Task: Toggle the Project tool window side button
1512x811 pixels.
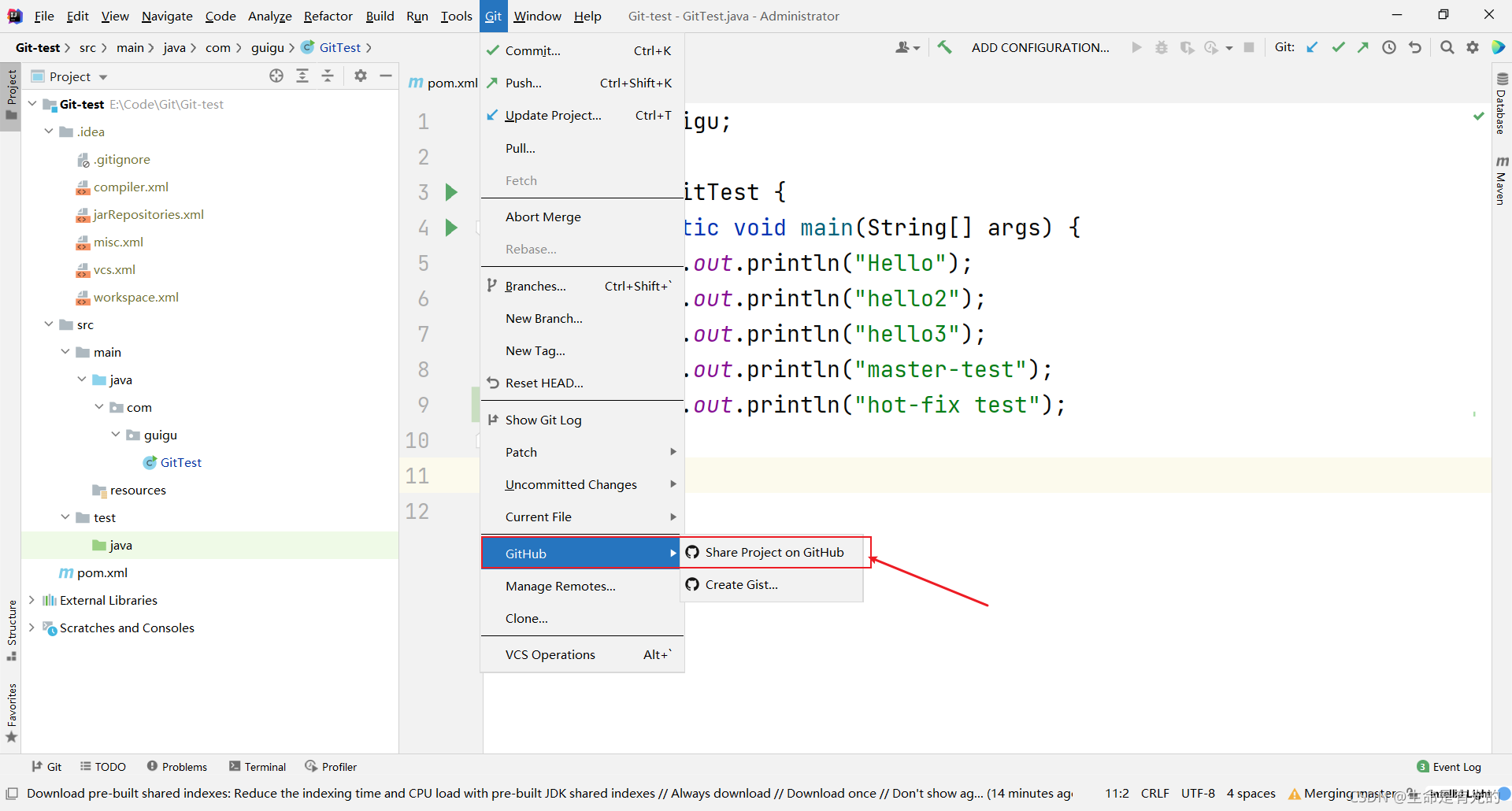Action: [x=11, y=95]
